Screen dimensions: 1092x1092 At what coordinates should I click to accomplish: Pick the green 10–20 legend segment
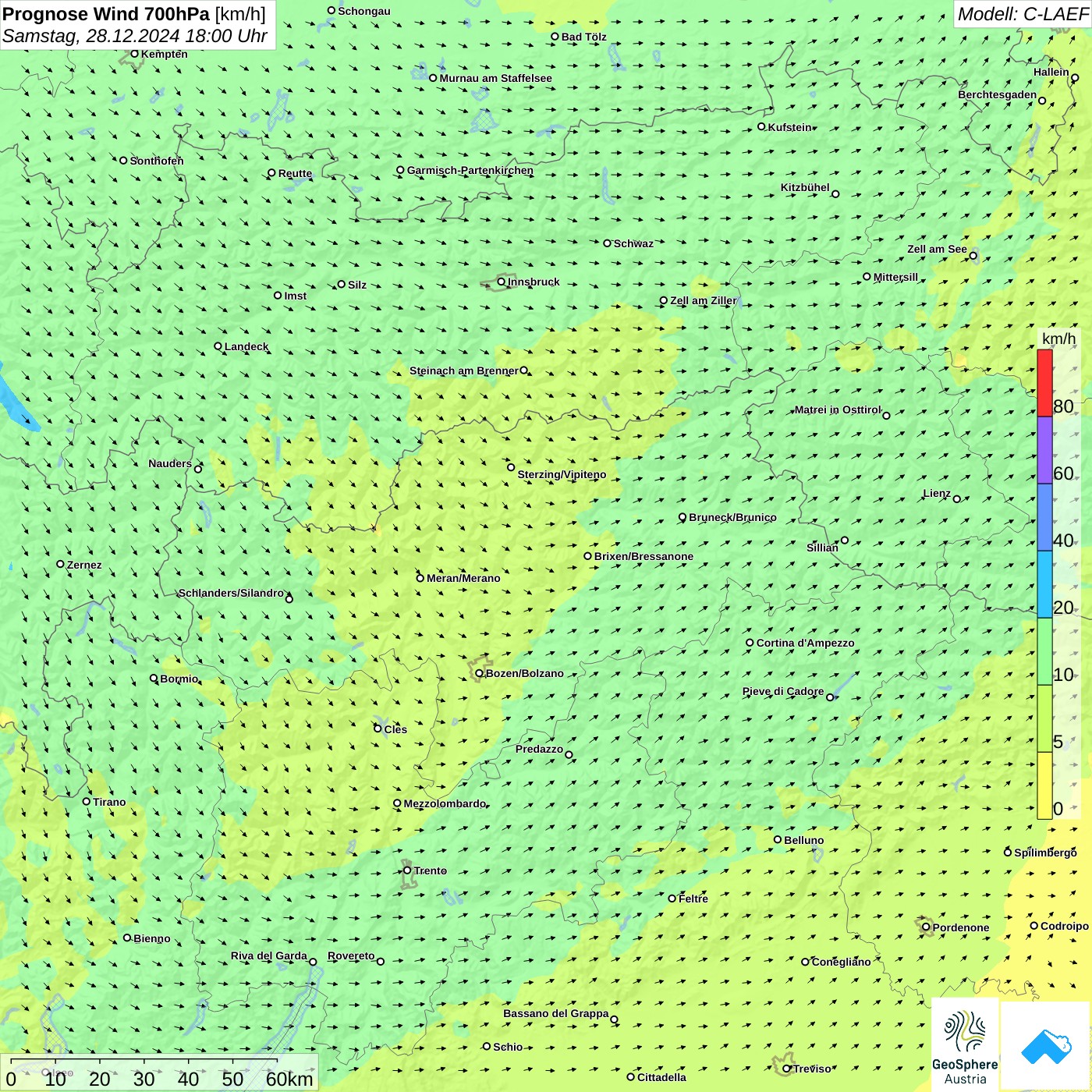(1044, 651)
